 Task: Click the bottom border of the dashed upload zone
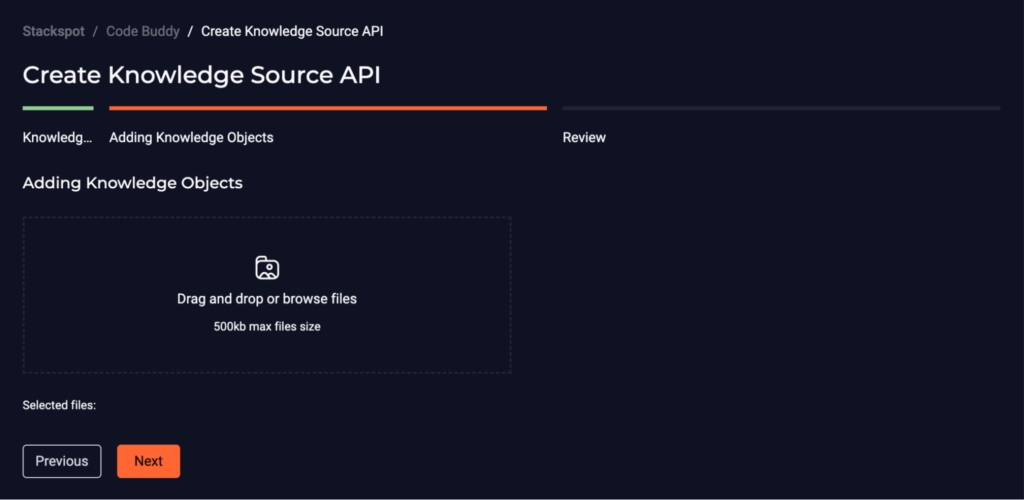pyautogui.click(x=267, y=373)
